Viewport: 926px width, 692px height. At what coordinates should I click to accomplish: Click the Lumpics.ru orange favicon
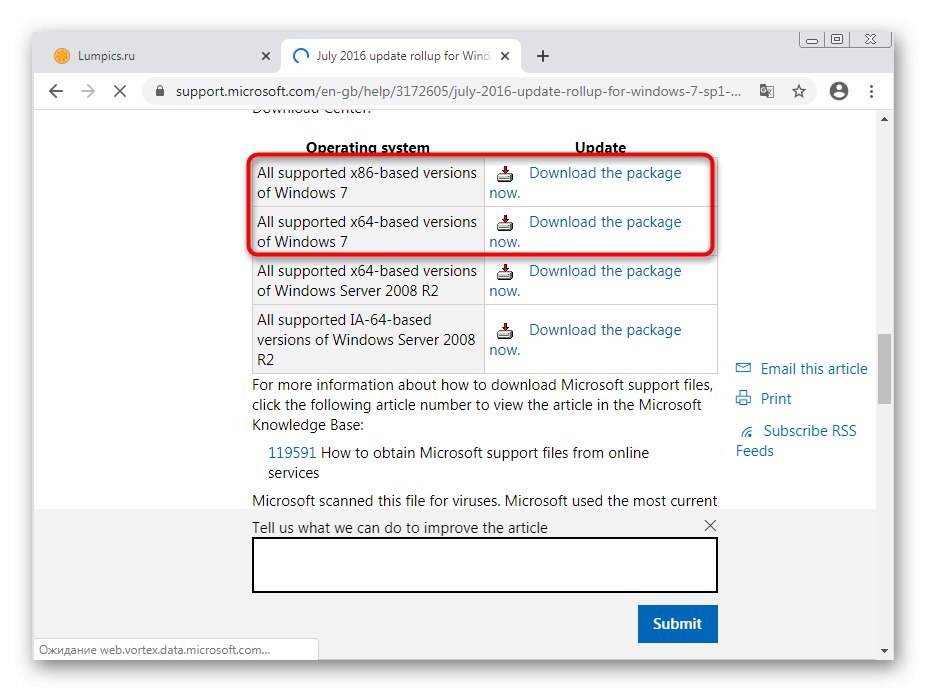(x=62, y=56)
